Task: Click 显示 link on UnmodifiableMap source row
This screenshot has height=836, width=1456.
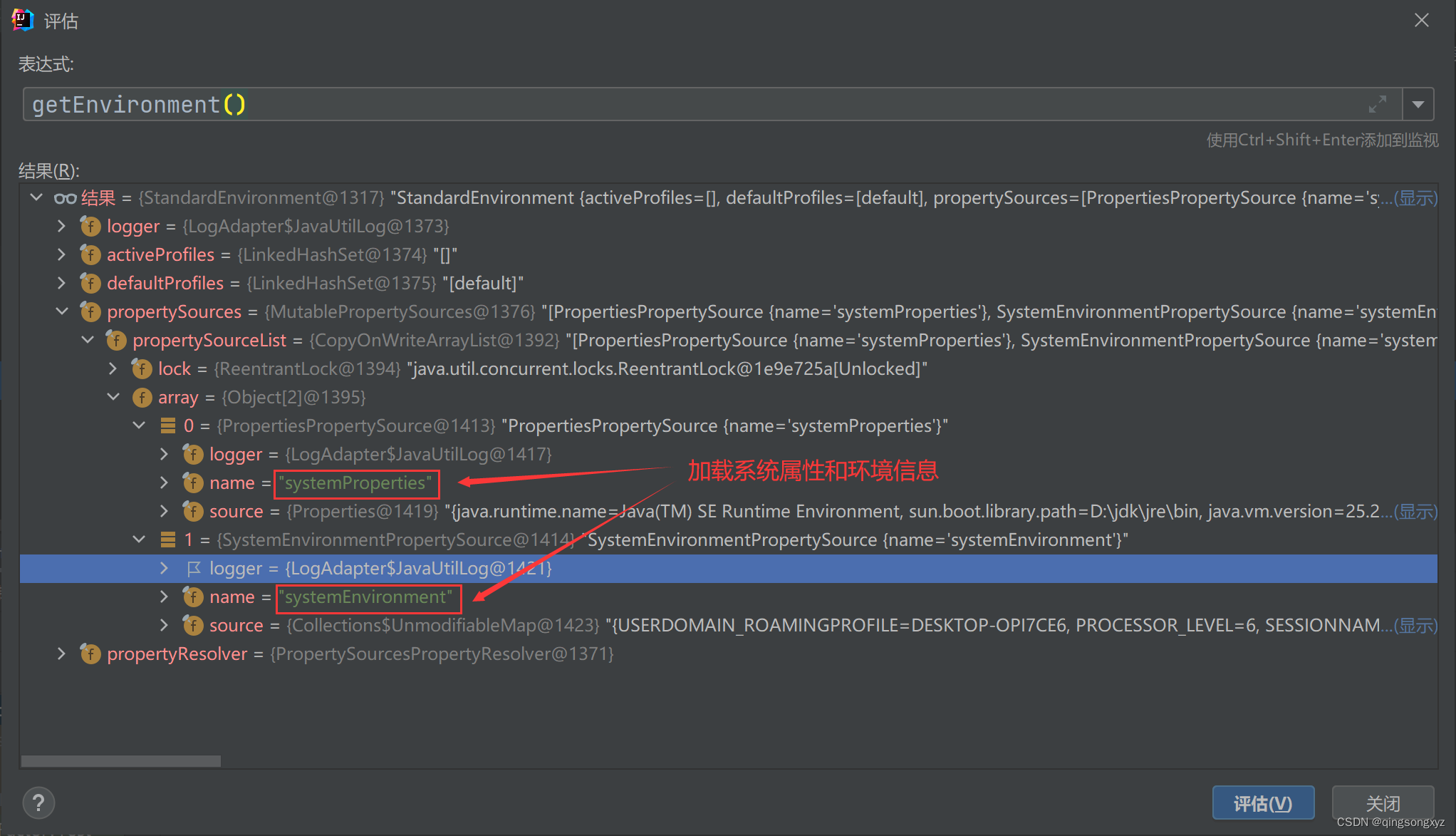Action: [1415, 626]
